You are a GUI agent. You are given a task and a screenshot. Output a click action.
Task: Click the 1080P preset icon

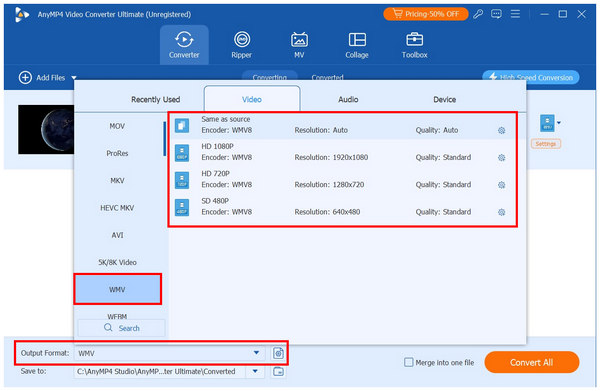pos(182,153)
